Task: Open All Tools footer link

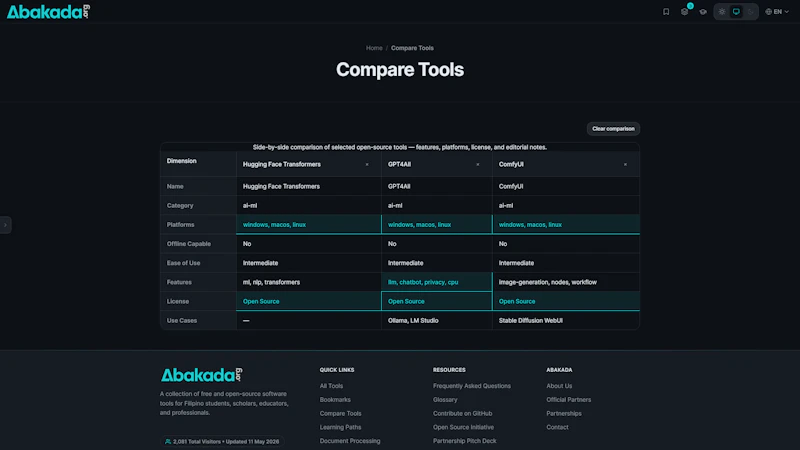Action: 331,386
